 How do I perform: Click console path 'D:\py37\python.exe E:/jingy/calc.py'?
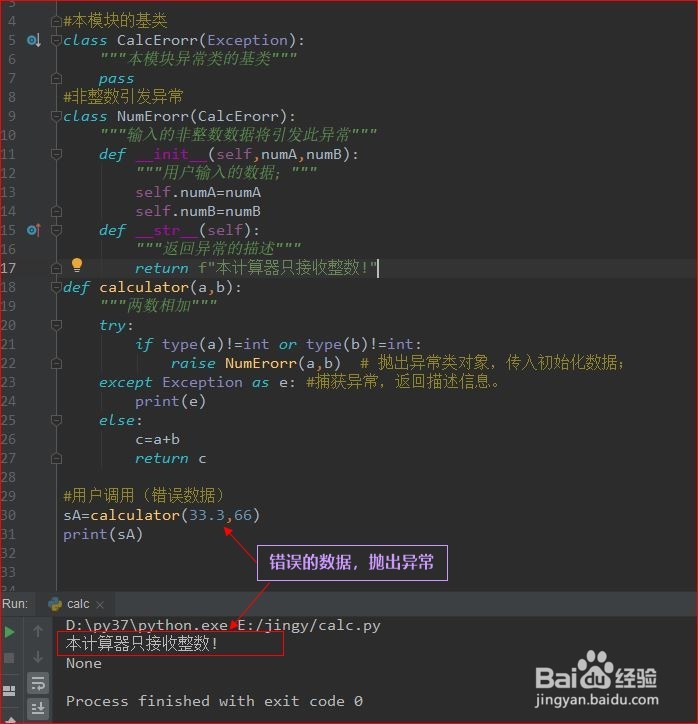pos(223,626)
